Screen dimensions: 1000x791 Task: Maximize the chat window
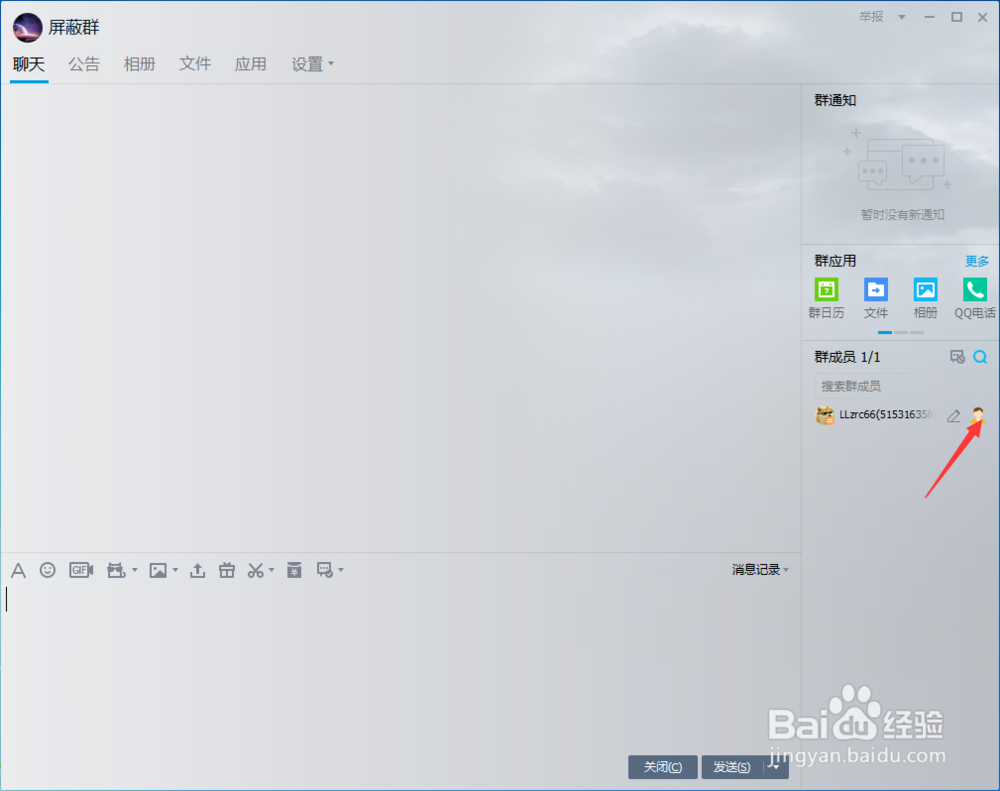coord(957,17)
